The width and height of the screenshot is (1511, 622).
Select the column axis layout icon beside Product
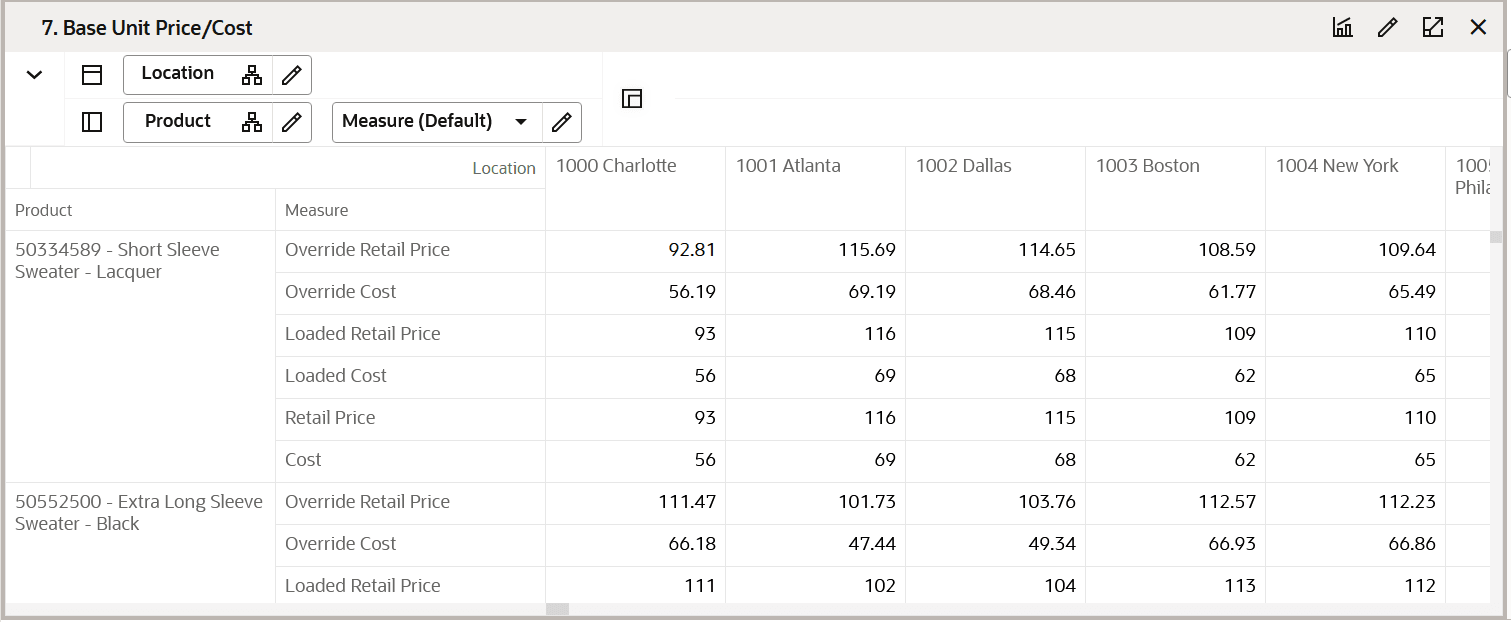tap(91, 121)
